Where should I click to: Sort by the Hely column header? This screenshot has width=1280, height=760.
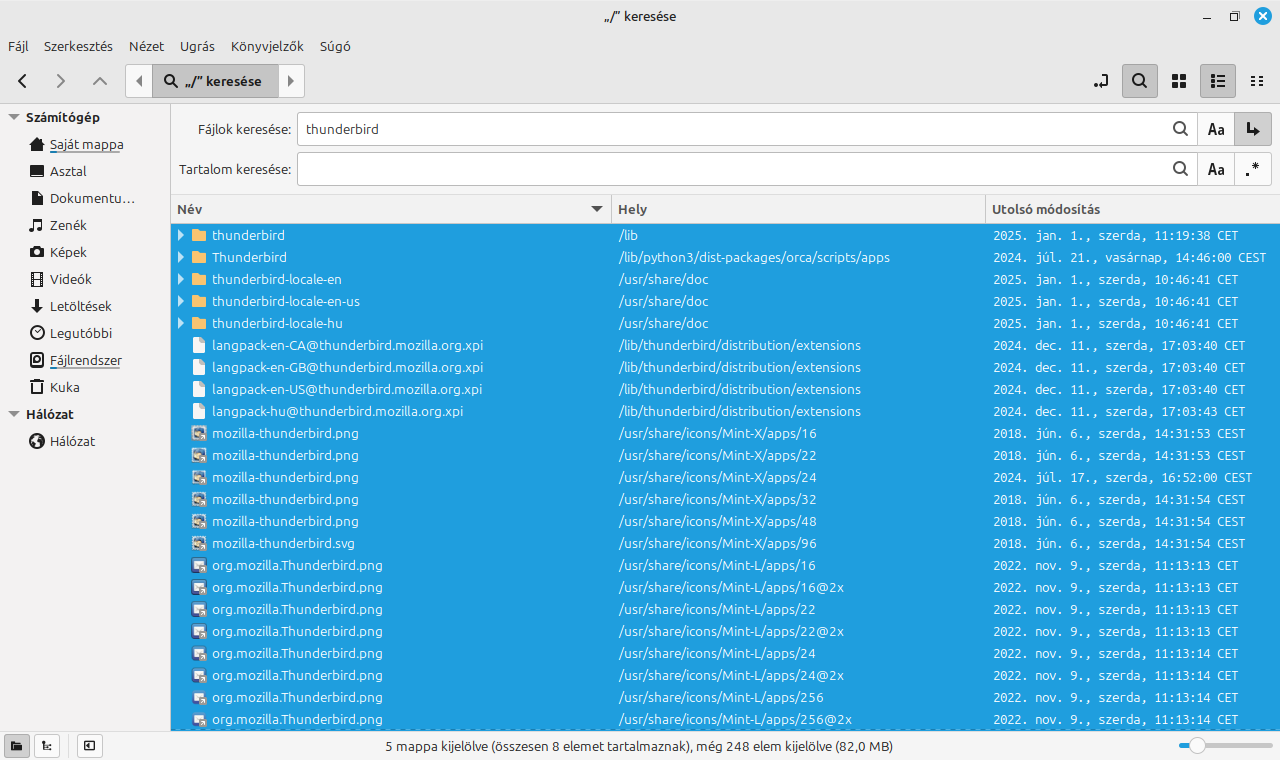(798, 209)
